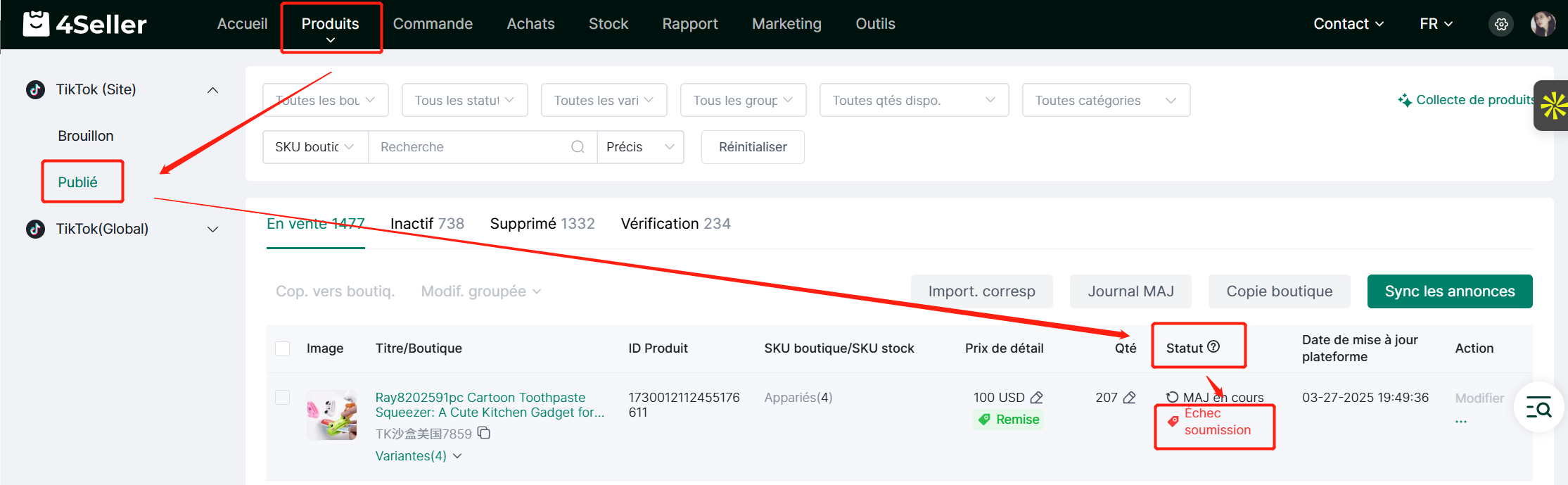Click the 4Seller logo
The image size is (1568, 485).
pos(85,24)
